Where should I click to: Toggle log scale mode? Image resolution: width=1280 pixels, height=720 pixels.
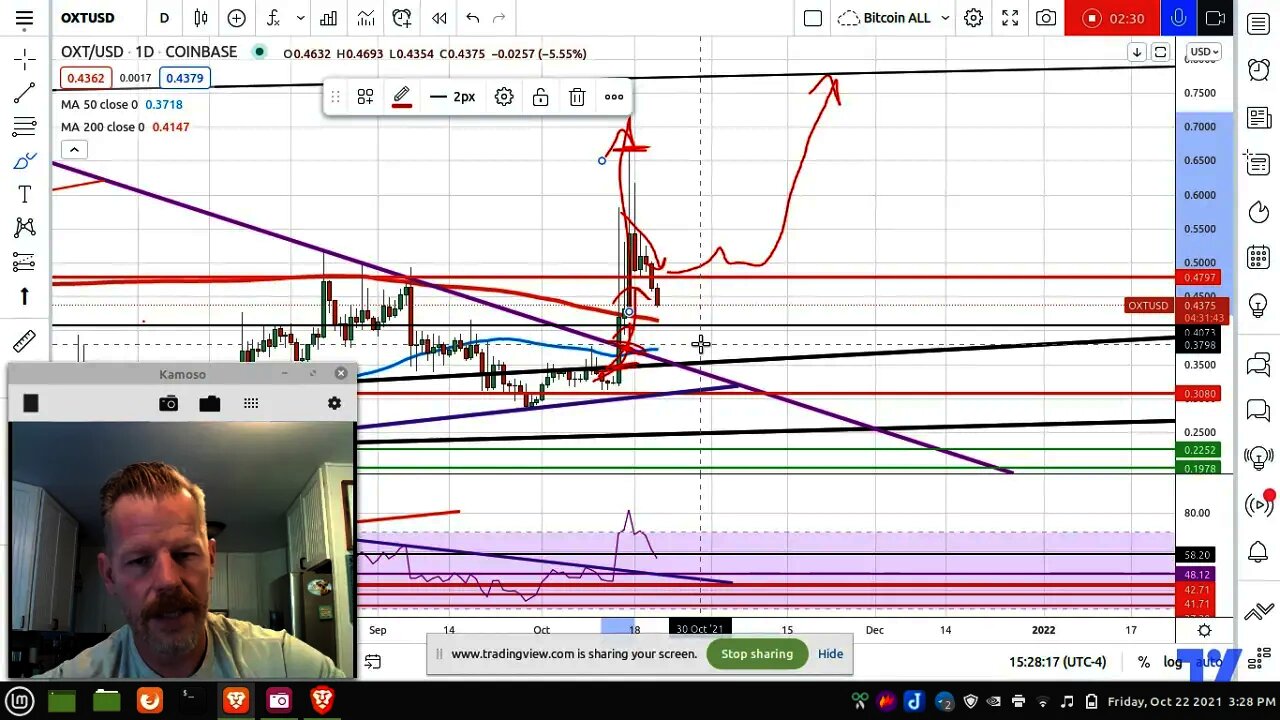click(x=1172, y=662)
